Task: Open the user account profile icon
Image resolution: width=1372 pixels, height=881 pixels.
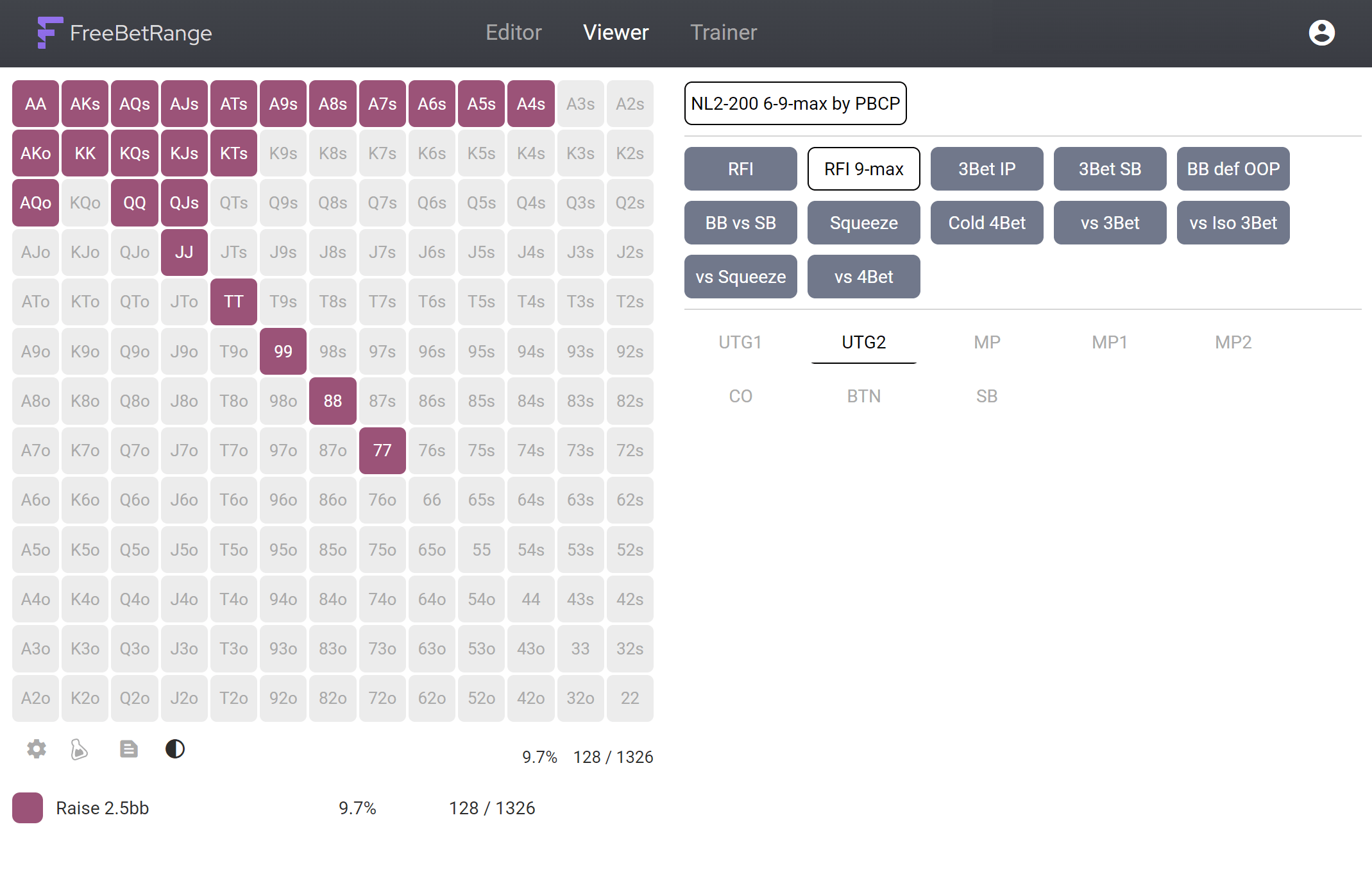Action: 1321,33
